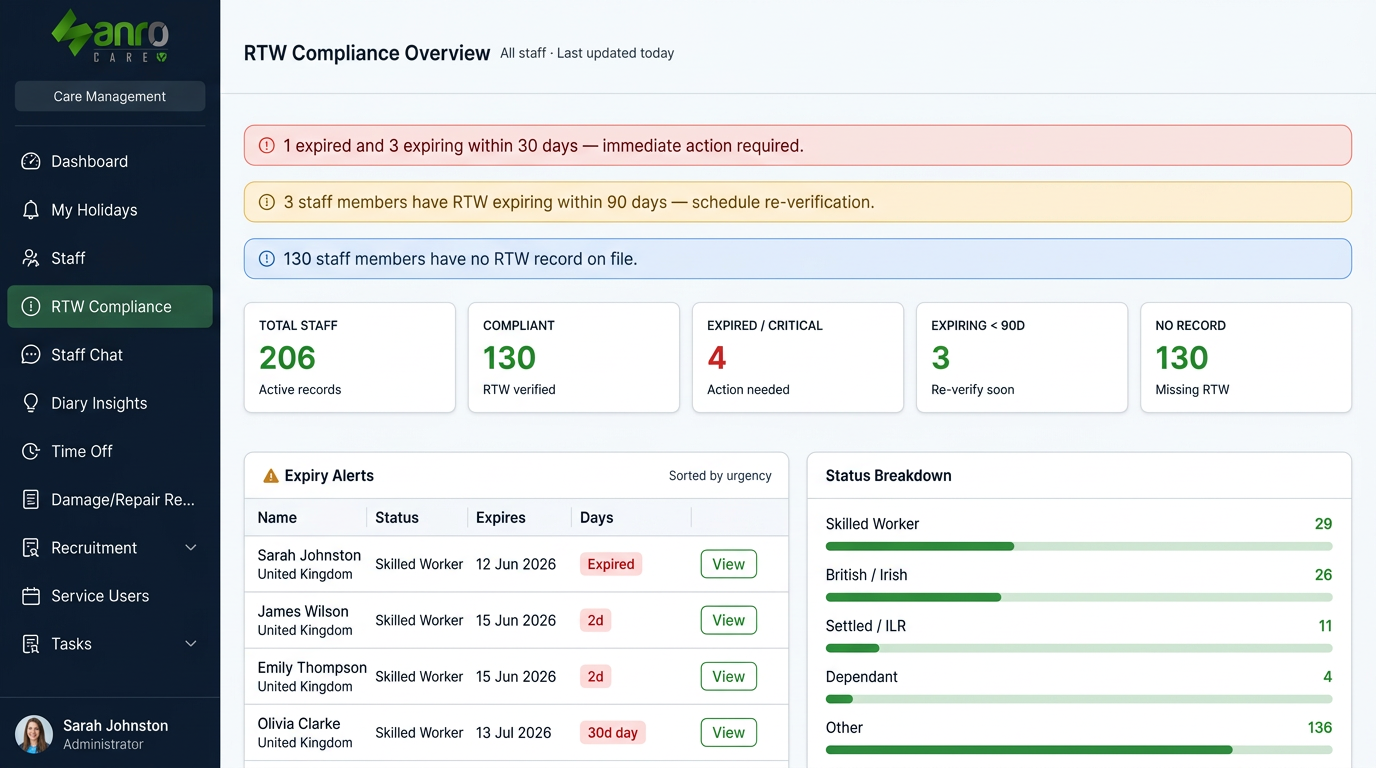Click James Wilson's 2d badge
1376x768 pixels.
595,620
